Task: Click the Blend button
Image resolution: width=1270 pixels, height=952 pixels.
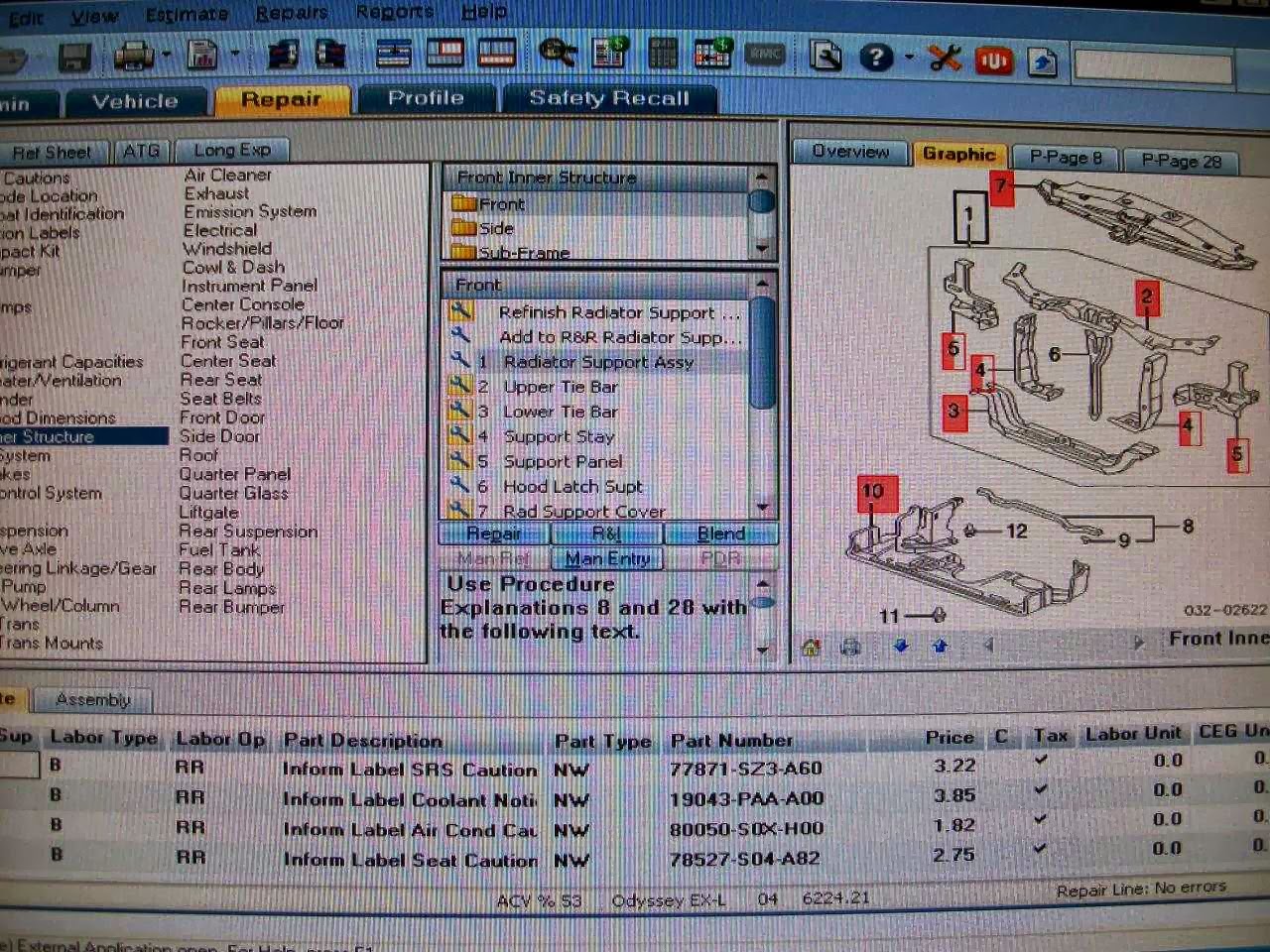Action: tap(720, 534)
